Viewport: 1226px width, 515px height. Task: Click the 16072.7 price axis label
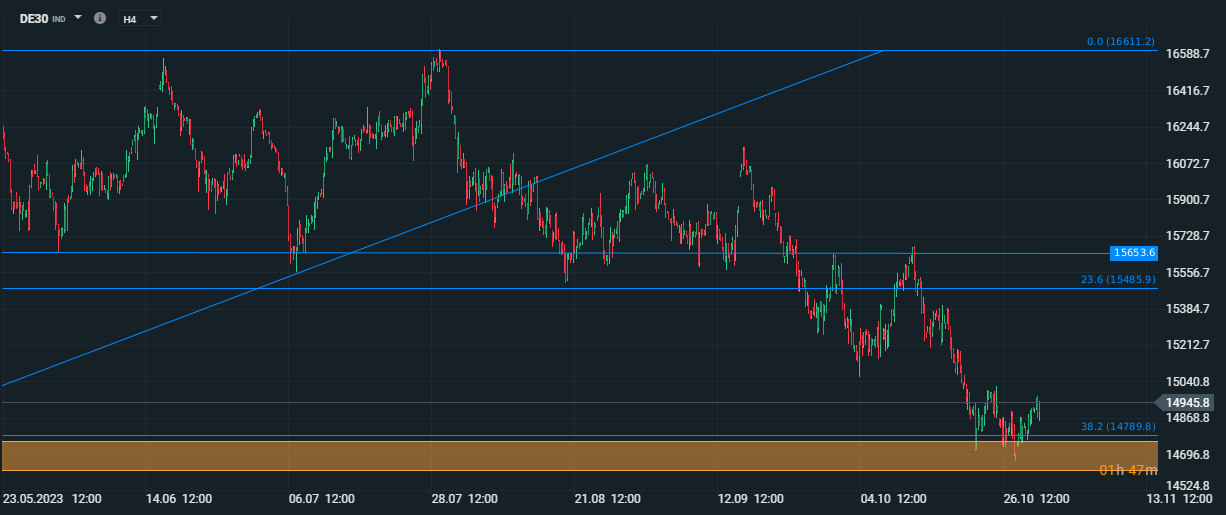point(1188,164)
